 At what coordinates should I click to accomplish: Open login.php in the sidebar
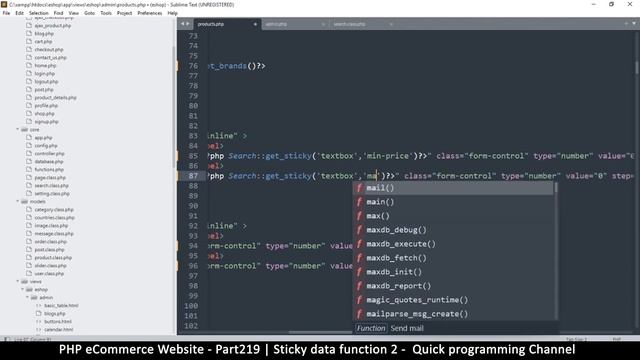point(44,73)
